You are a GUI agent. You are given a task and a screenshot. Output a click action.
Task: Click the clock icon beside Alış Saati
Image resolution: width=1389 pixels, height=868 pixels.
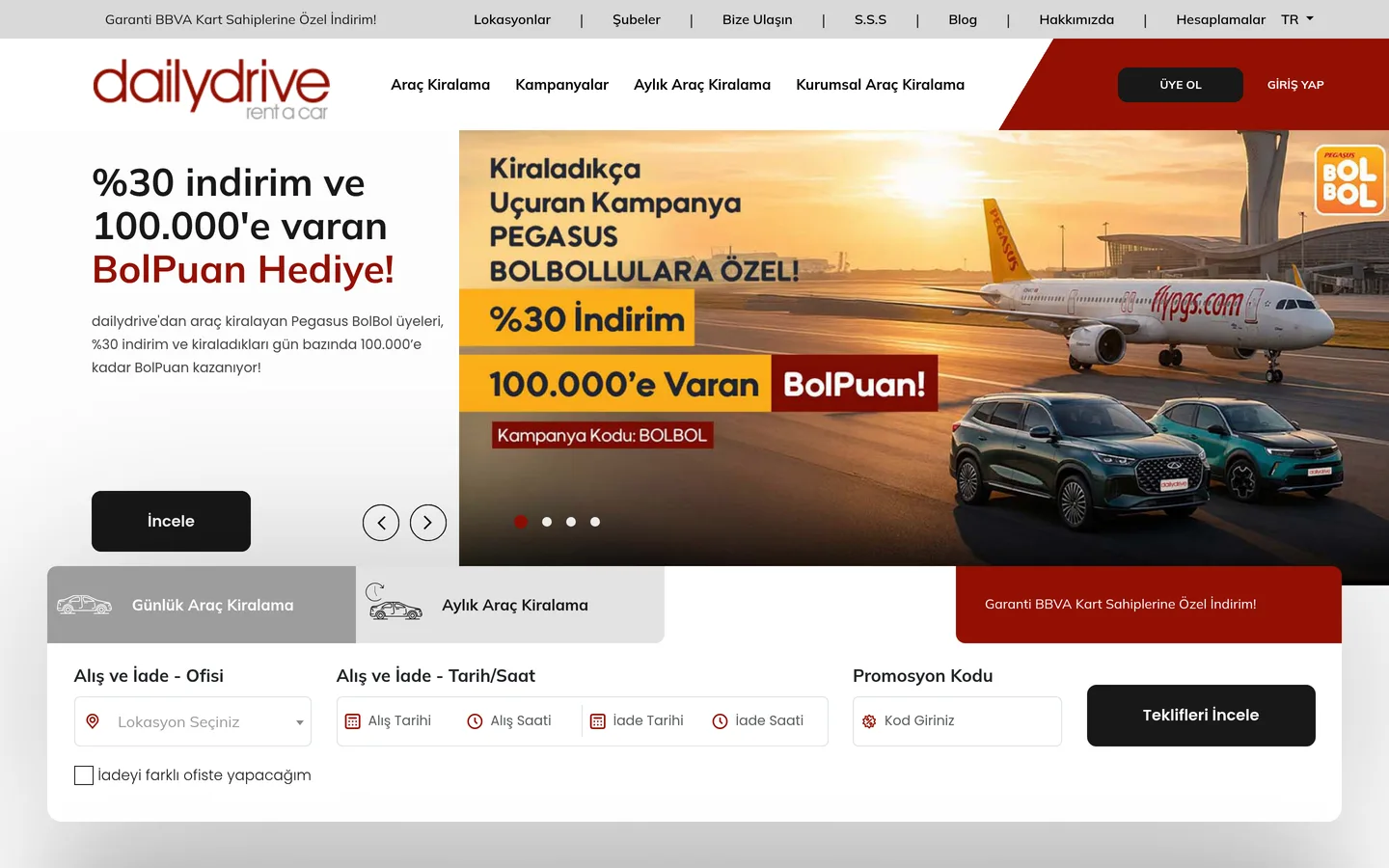tap(475, 721)
